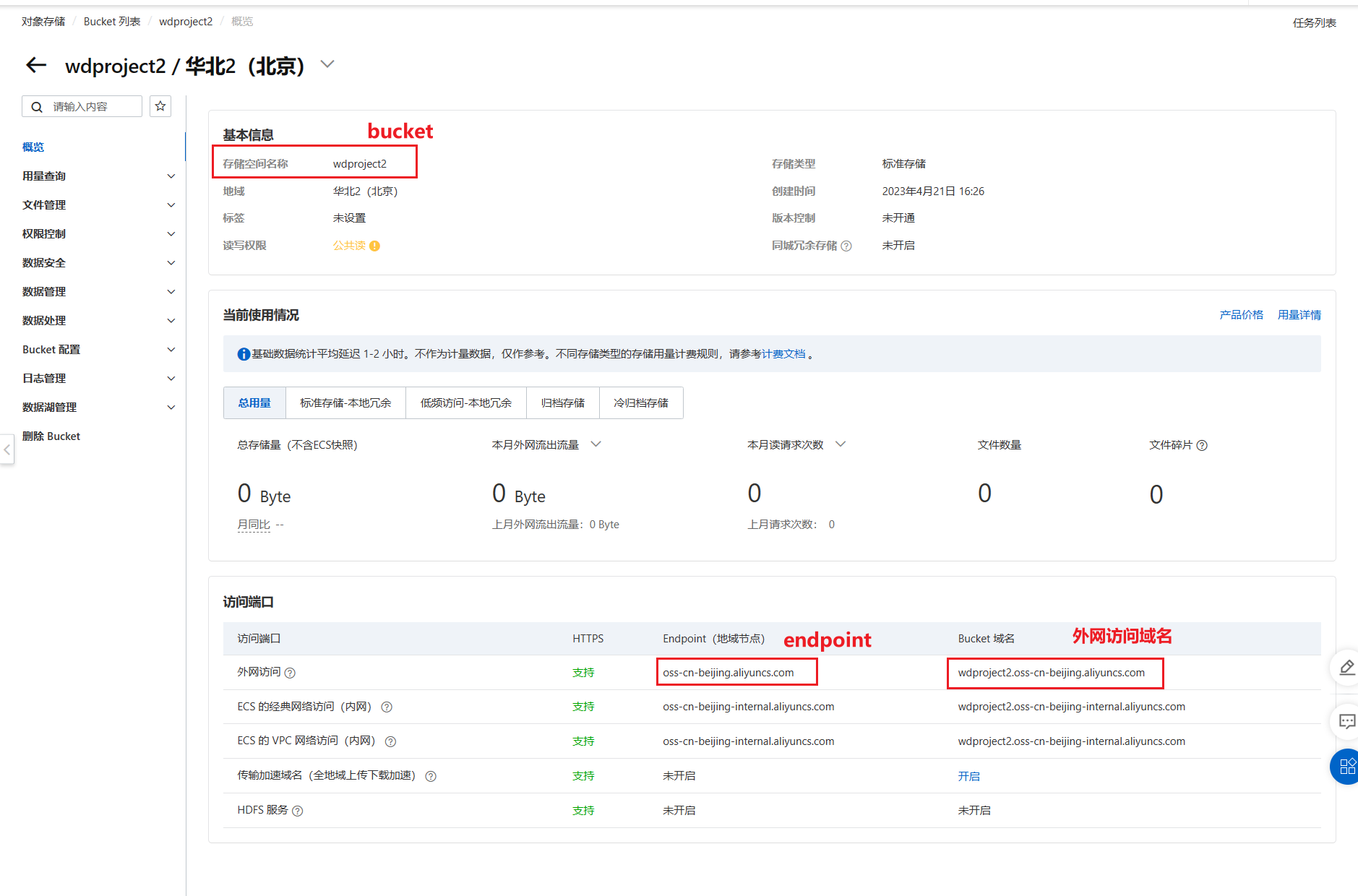1358x896 pixels.
Task: Click the help icon beside 同城冗余存储
Action: pos(846,246)
